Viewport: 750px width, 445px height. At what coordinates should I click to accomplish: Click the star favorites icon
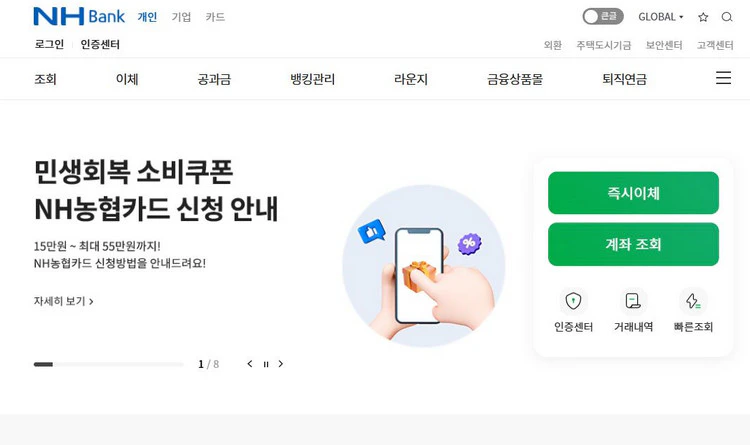point(703,17)
